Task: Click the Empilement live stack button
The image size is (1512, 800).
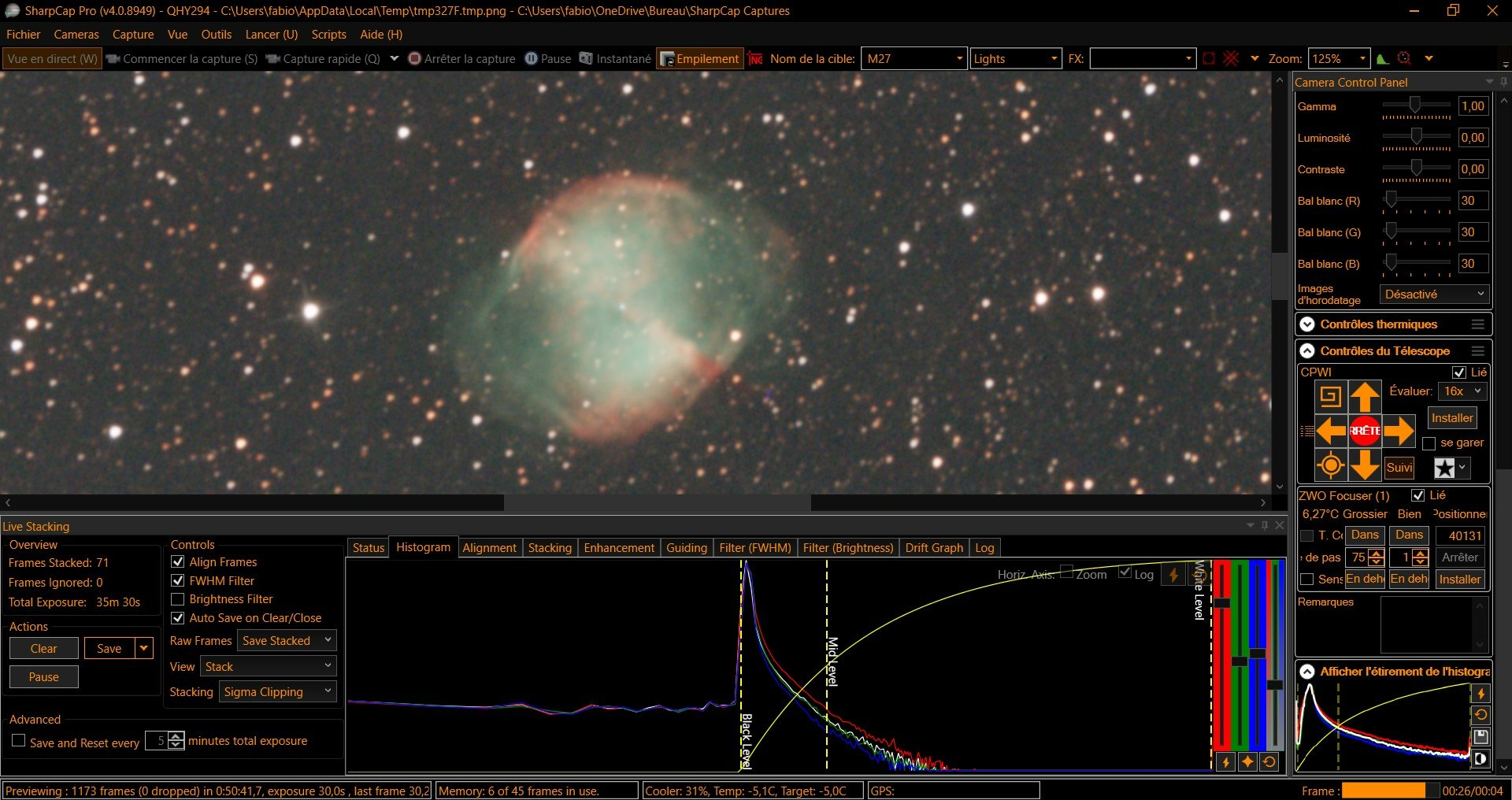Action: 699,59
